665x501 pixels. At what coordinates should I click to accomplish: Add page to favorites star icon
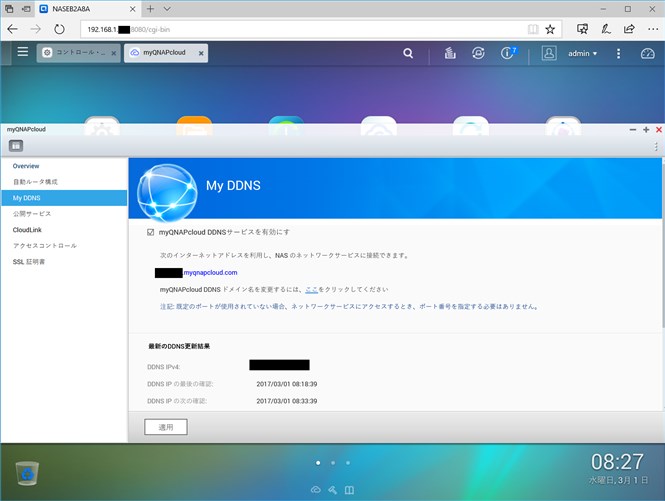pyautogui.click(x=550, y=29)
